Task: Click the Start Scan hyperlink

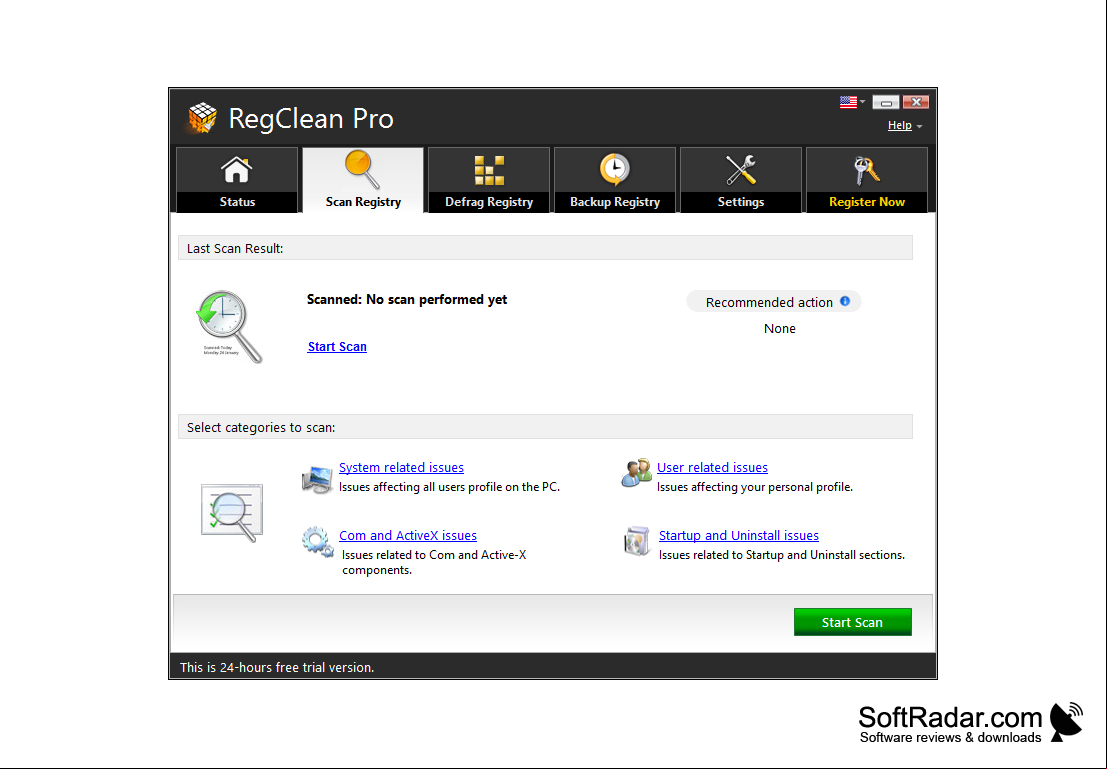Action: [x=337, y=347]
